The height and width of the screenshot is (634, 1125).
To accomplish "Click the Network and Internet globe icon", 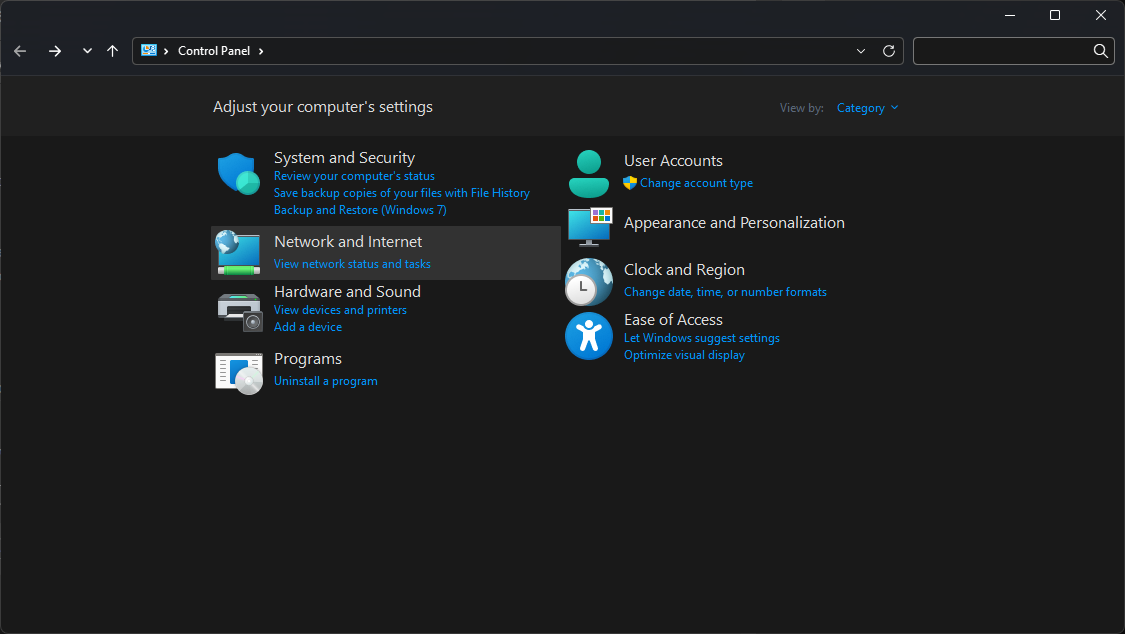I will [x=238, y=252].
